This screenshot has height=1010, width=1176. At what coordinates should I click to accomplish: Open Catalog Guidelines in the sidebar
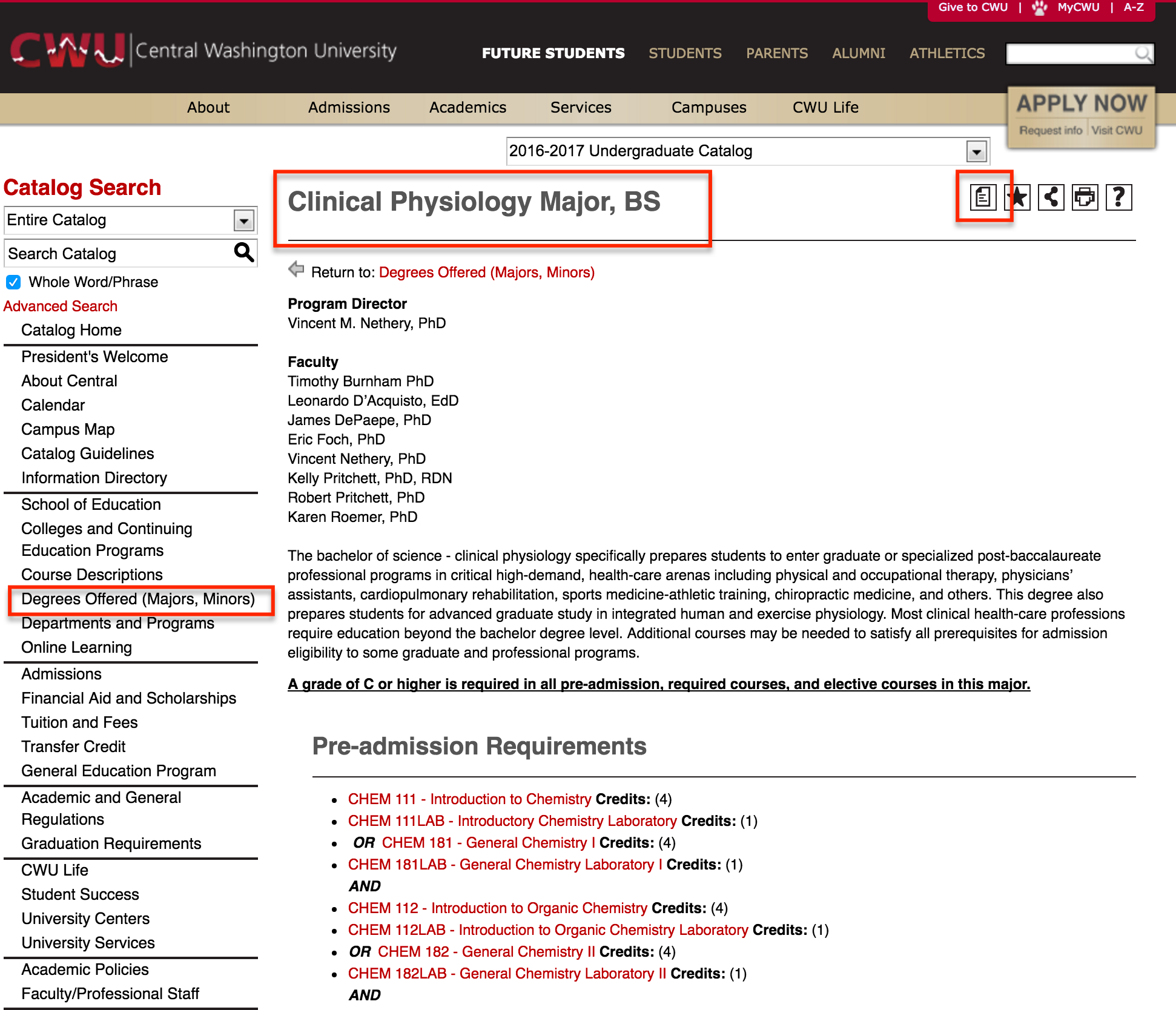click(x=87, y=454)
